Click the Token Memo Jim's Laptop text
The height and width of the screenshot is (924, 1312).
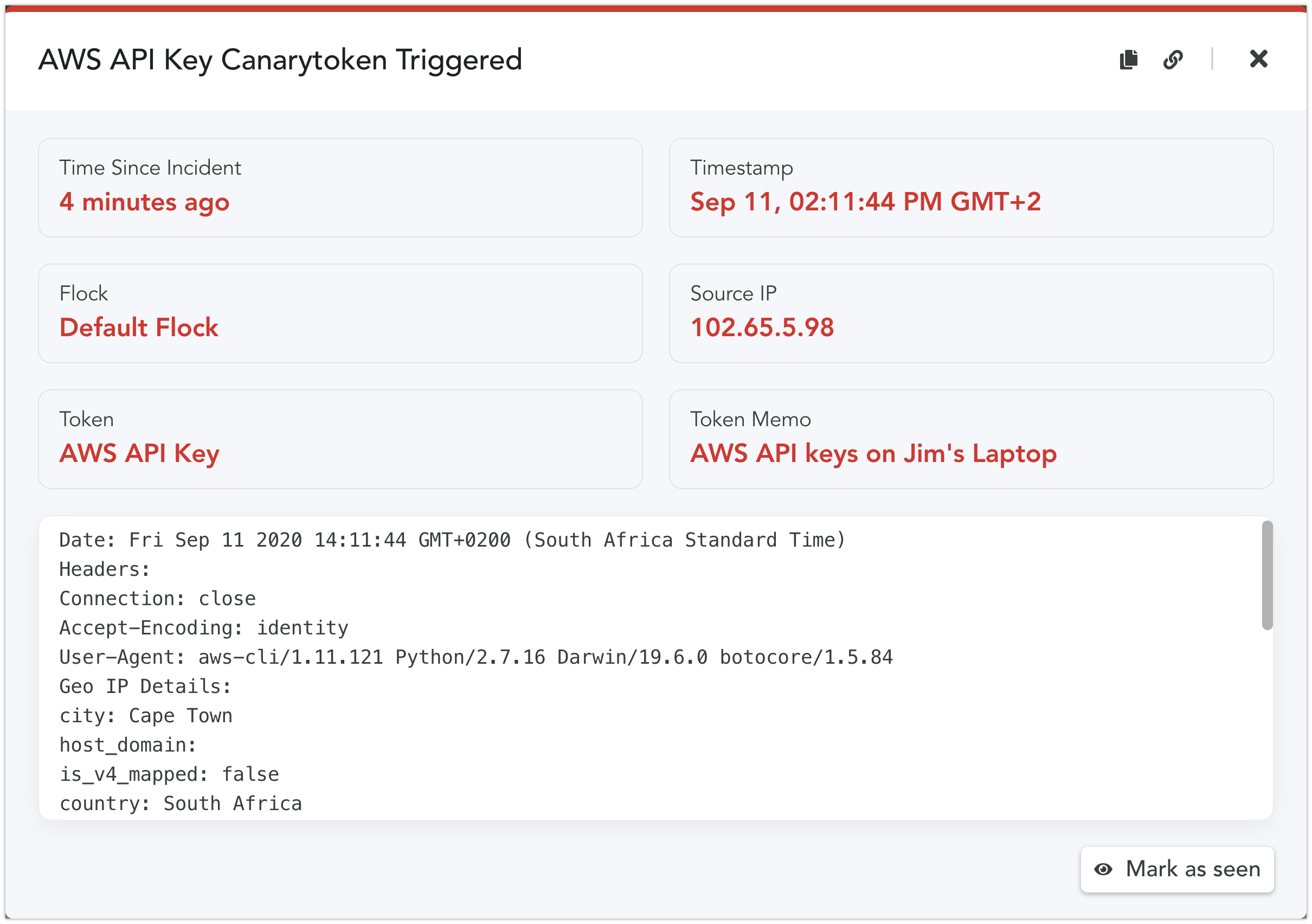point(873,454)
